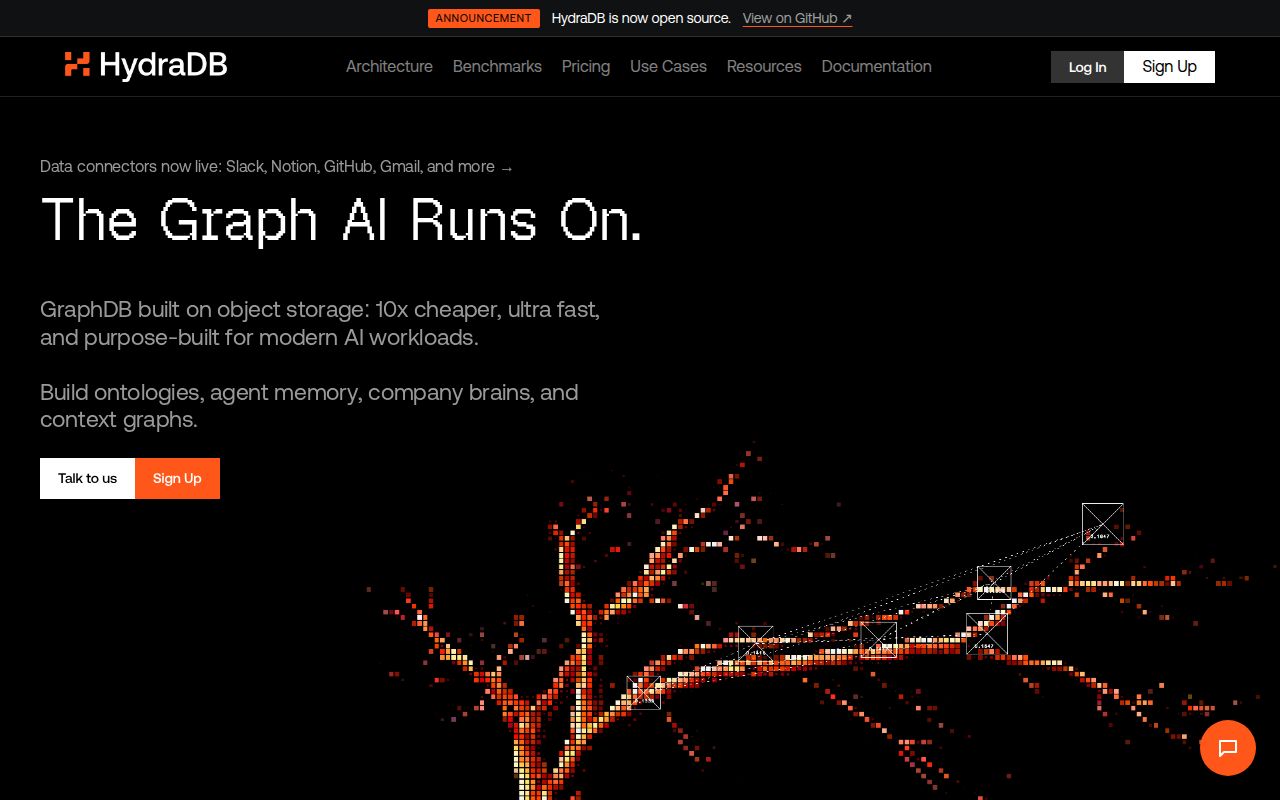Click the 'Build ontologies, agent memory' paragraph
Viewport: 1280px width, 800px height.
(309, 405)
